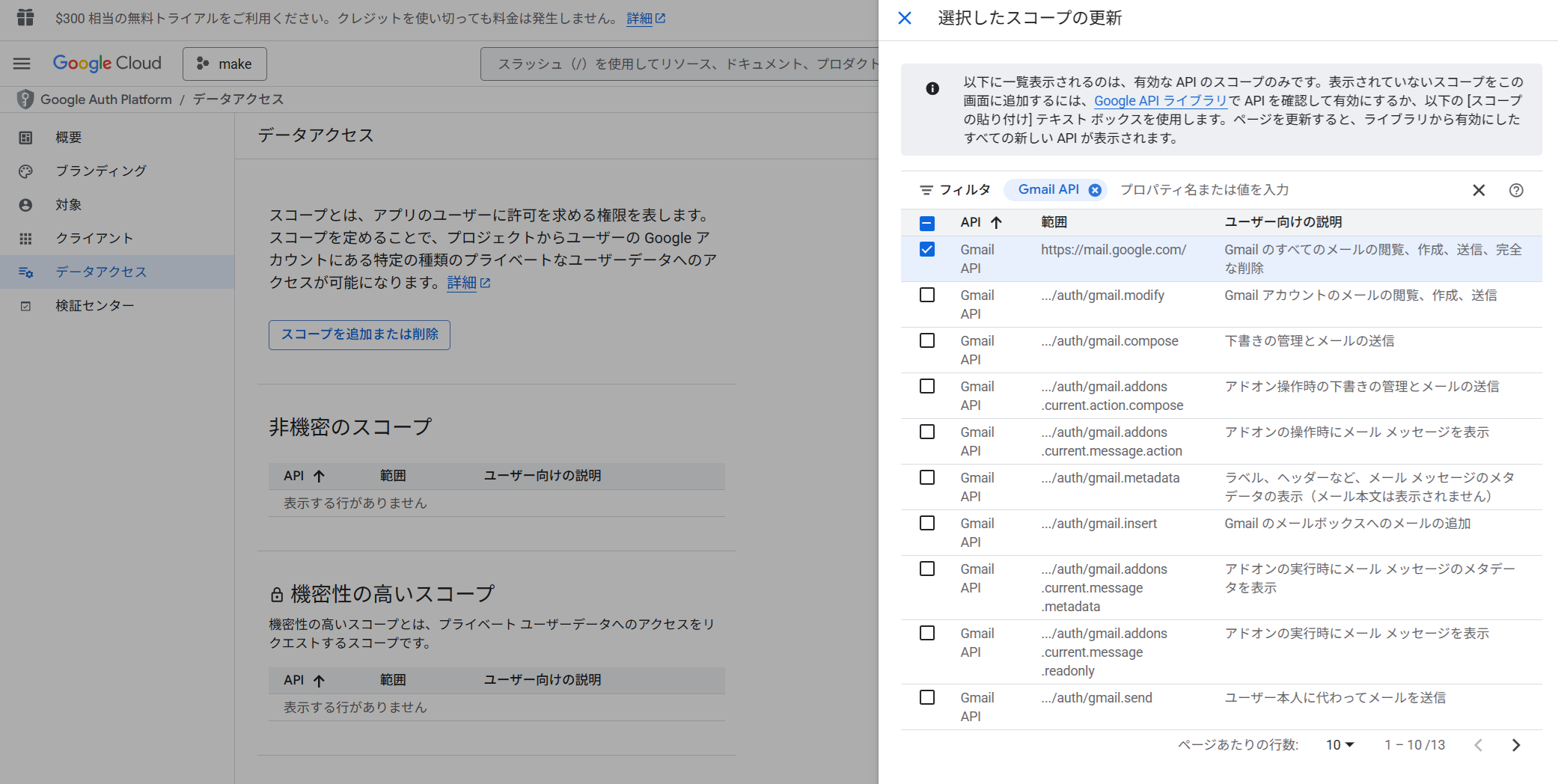Click the 1 – 10 / 13 pagination text
1558x784 pixels.
pyautogui.click(x=1414, y=745)
